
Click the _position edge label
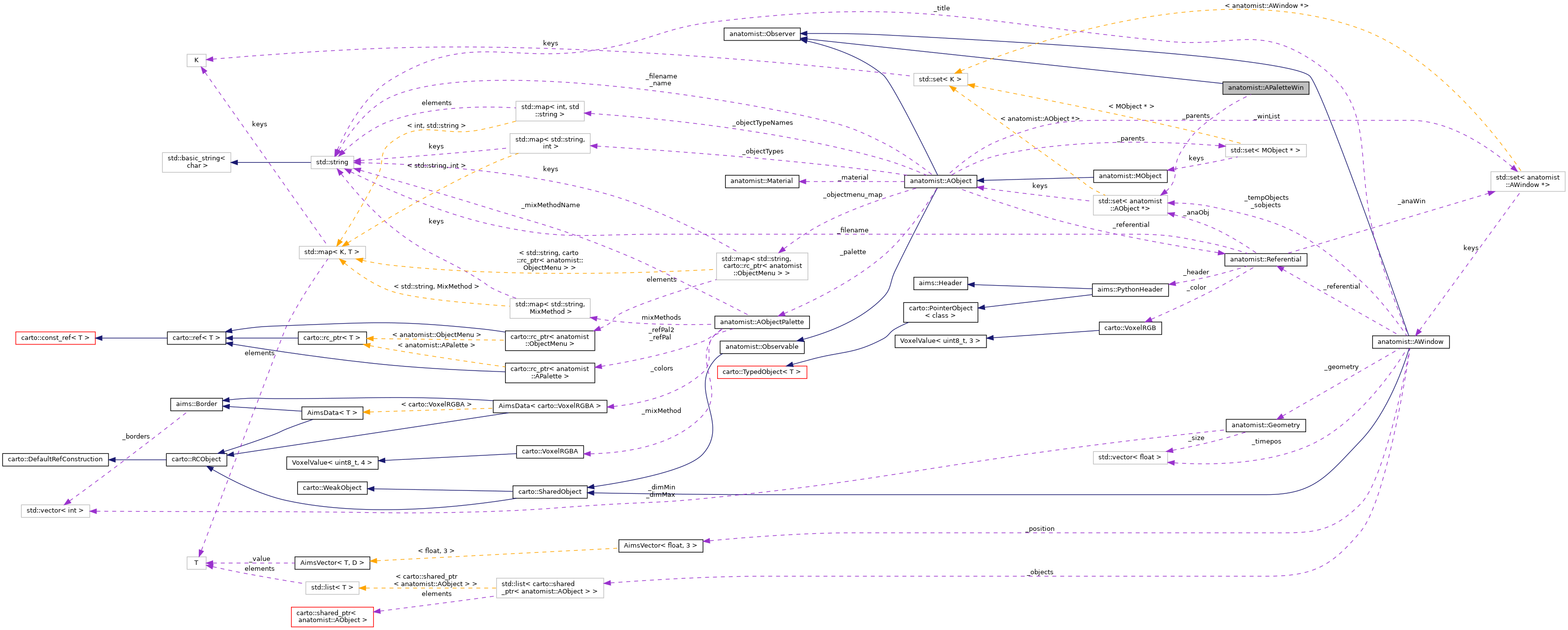pos(1040,529)
